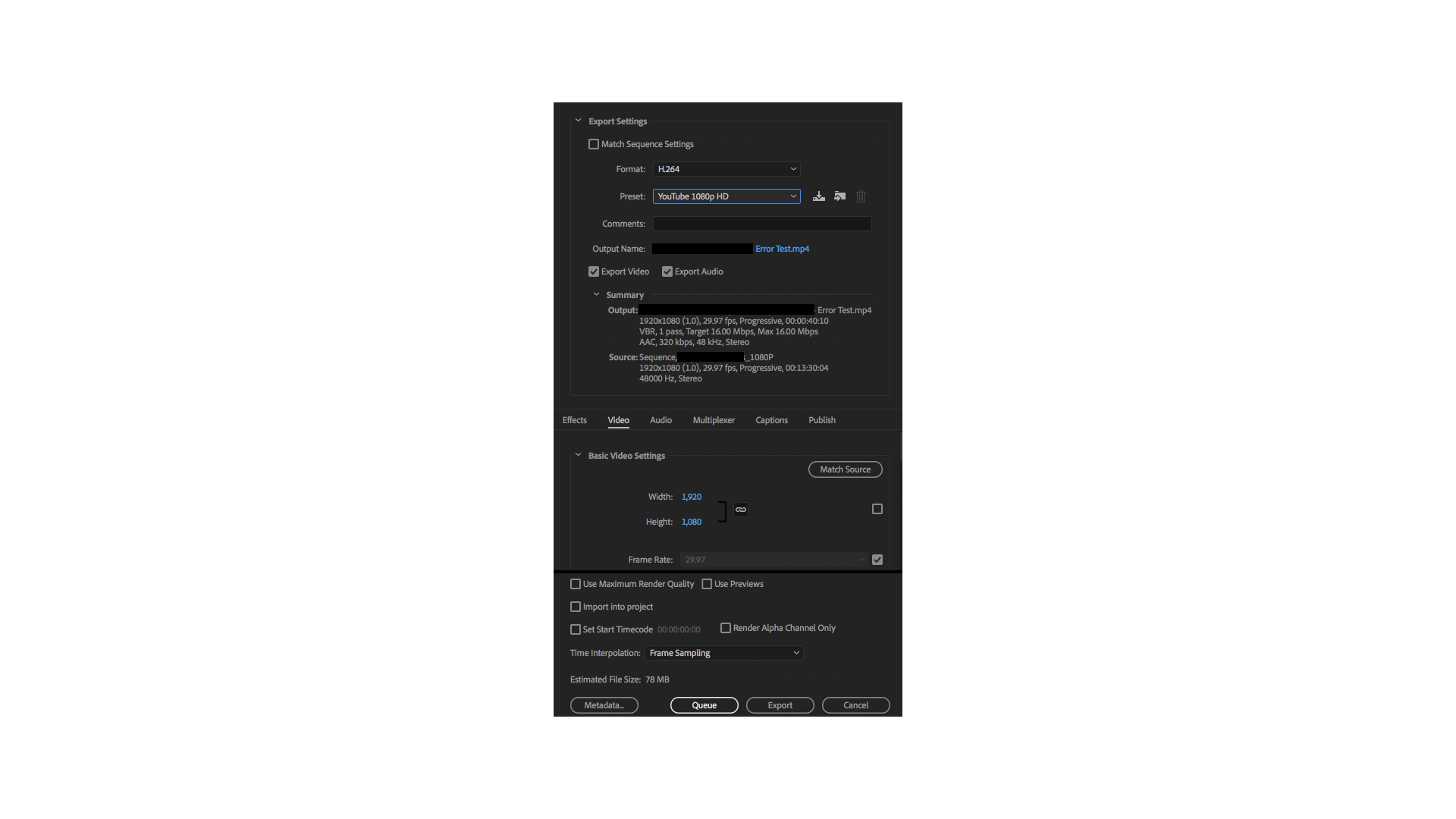1456x819 pixels.
Task: Open the Multiplexer tab
Action: [713, 420]
